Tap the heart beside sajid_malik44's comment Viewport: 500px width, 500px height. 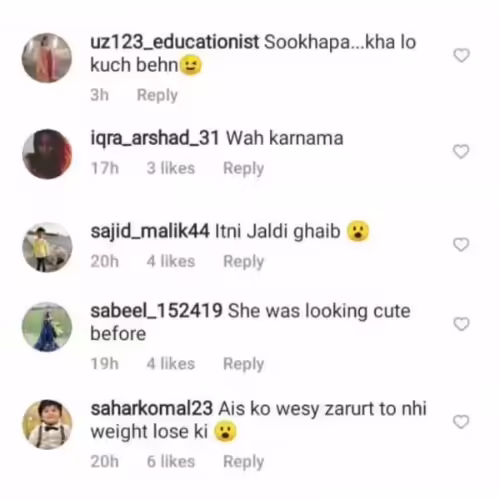tap(461, 245)
